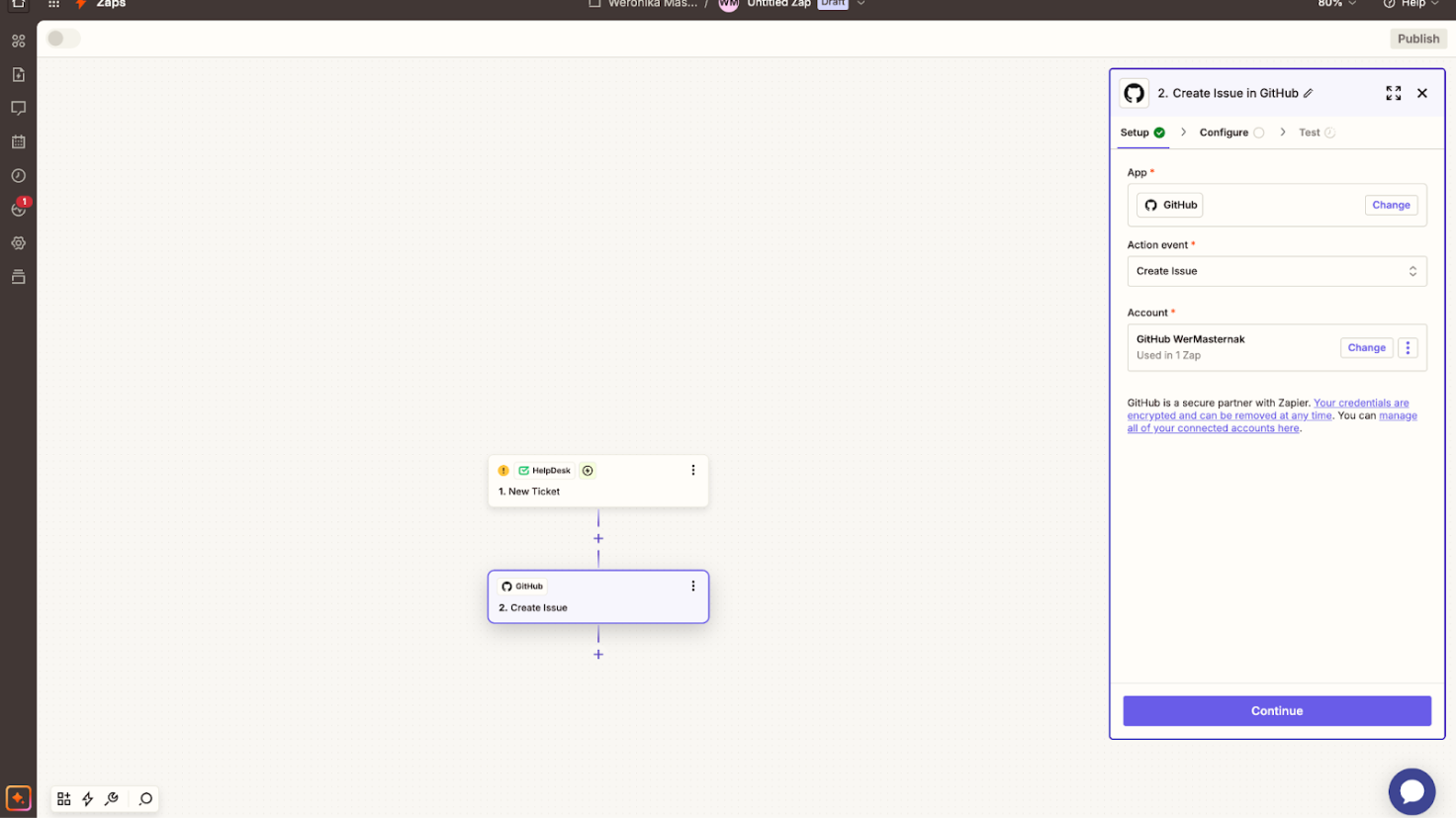The width and height of the screenshot is (1456, 818).
Task: Click the 'Used in 1 Zap' text
Action: pos(1168,355)
